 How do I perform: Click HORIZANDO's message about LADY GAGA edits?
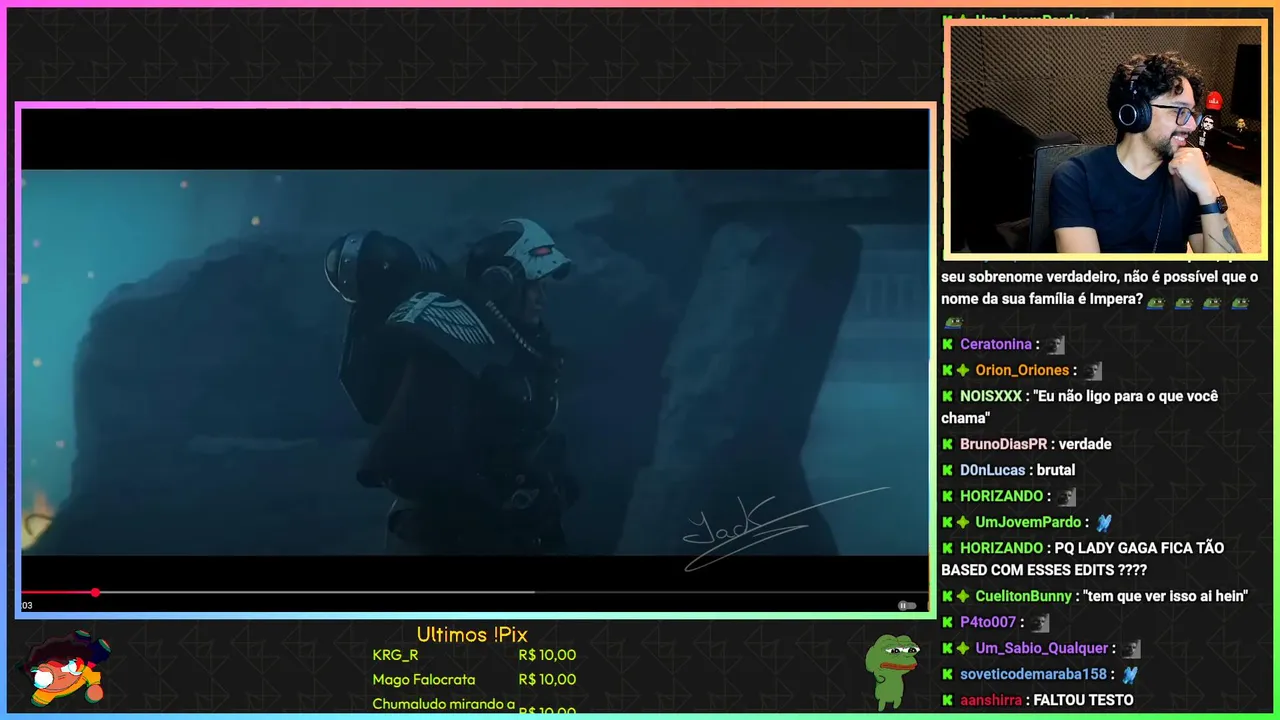tap(1082, 559)
